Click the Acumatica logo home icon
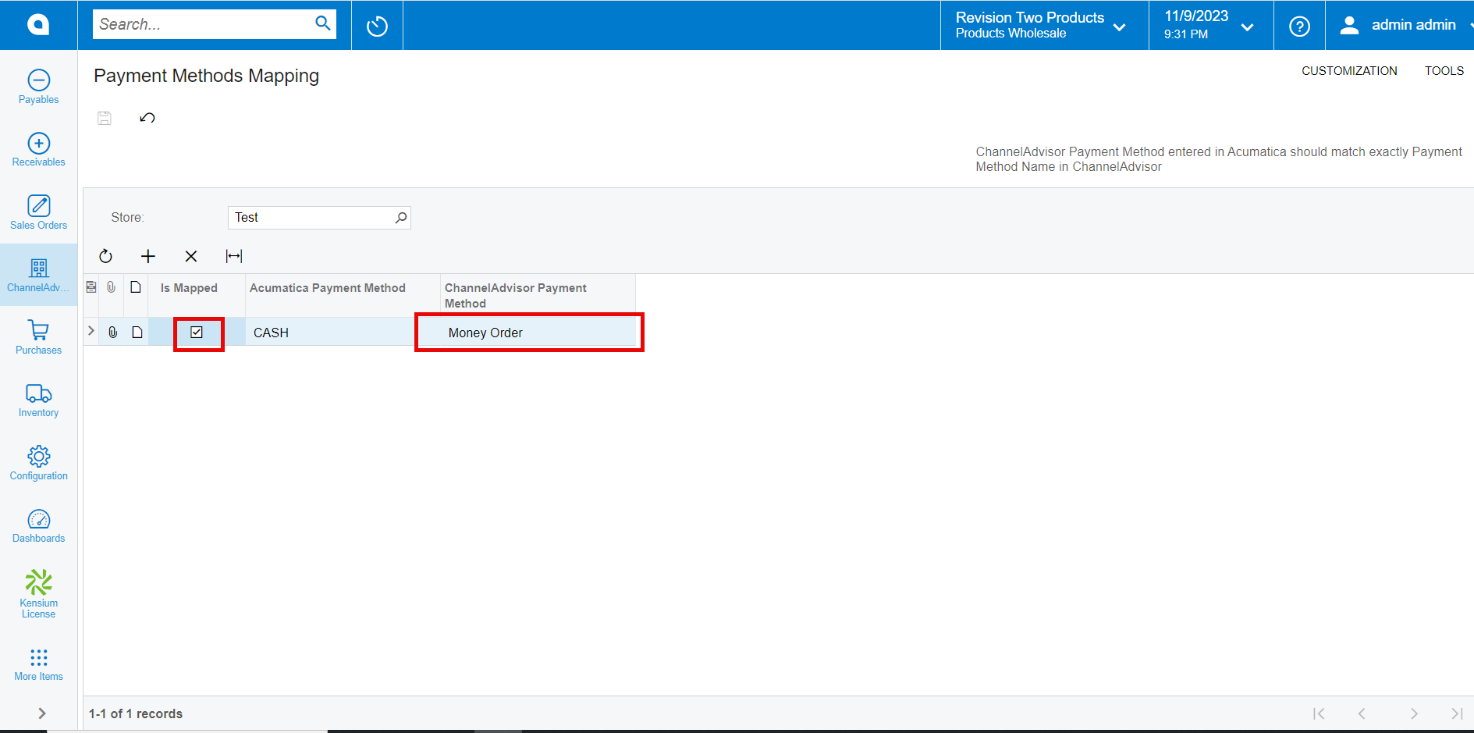 click(x=38, y=25)
